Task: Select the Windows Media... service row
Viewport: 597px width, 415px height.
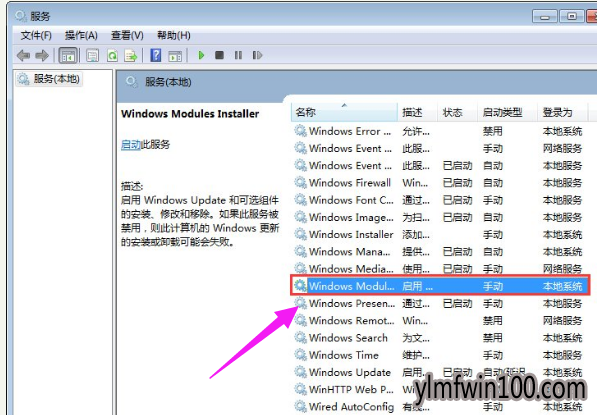Action: (x=440, y=269)
